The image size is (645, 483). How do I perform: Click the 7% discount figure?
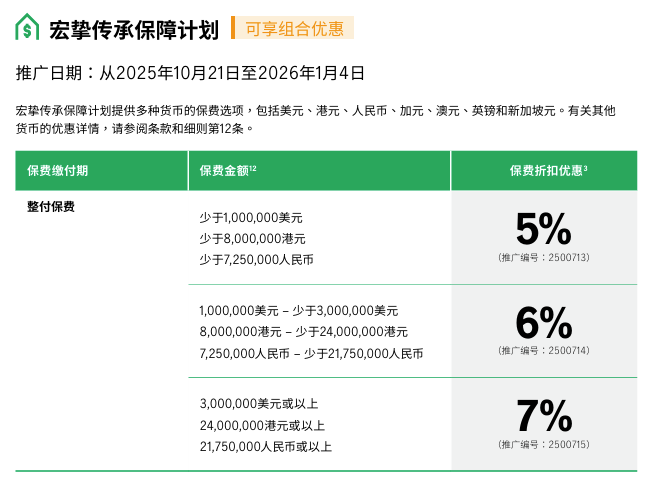[543, 416]
